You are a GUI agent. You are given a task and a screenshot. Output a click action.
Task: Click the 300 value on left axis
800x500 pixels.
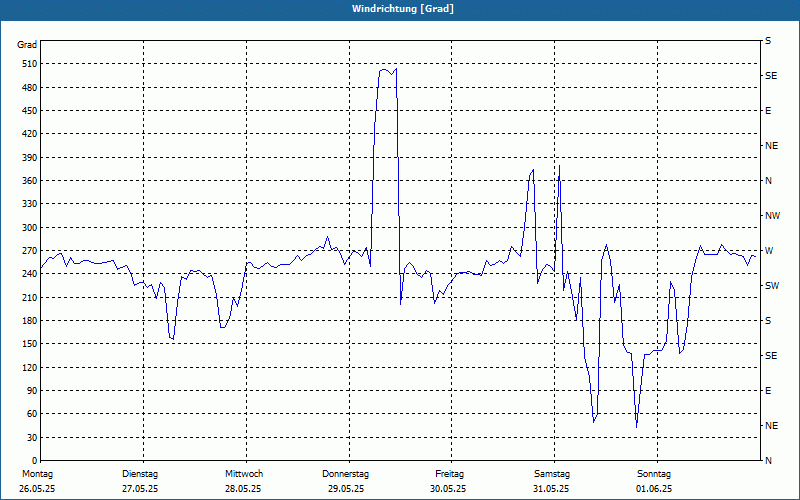coord(30,228)
